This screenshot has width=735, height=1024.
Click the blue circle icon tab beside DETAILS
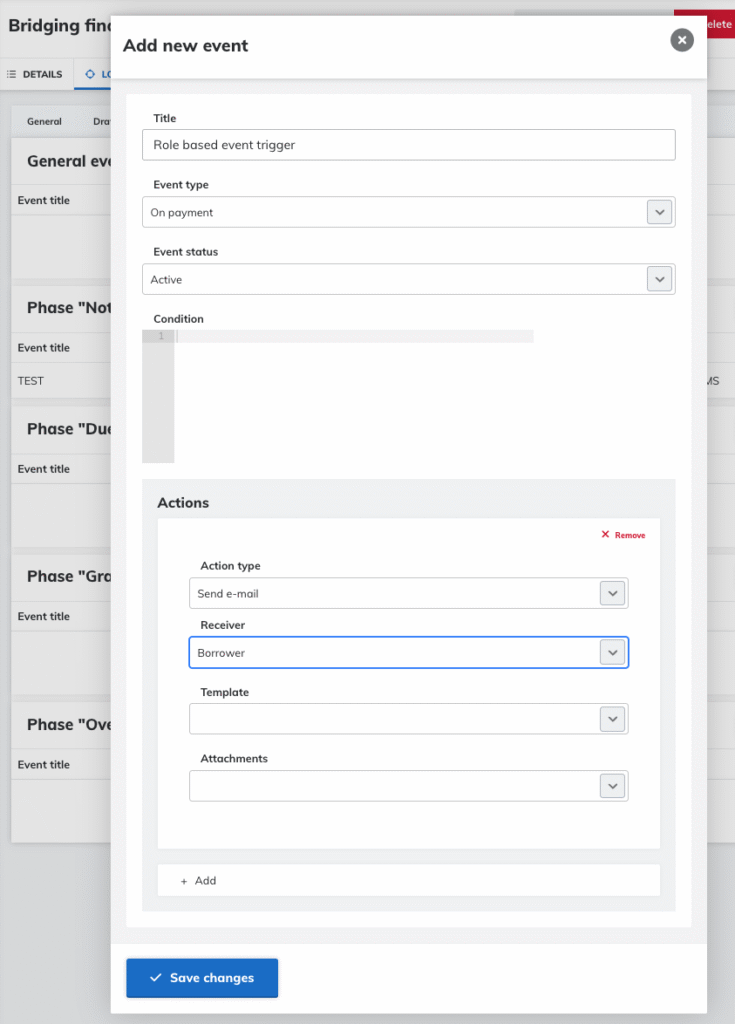click(91, 74)
